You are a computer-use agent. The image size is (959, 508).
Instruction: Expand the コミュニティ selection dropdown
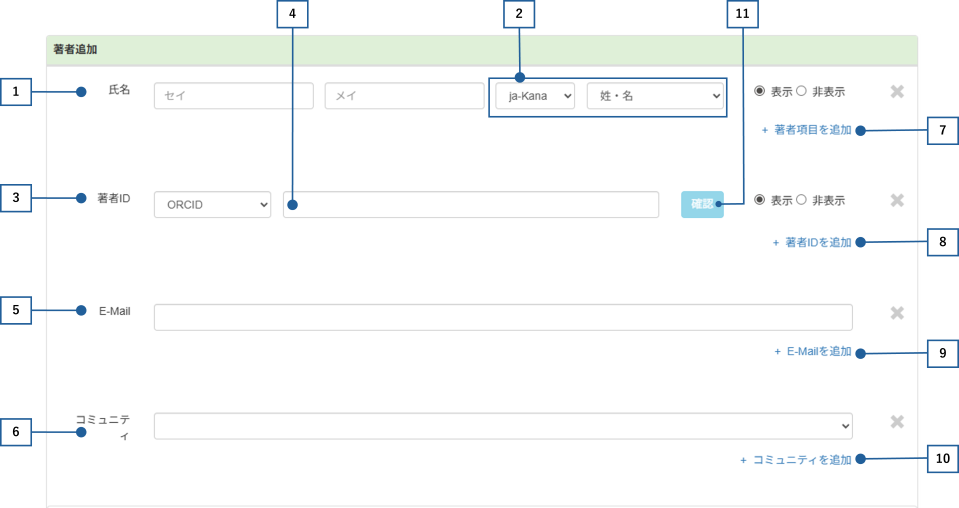(x=503, y=426)
